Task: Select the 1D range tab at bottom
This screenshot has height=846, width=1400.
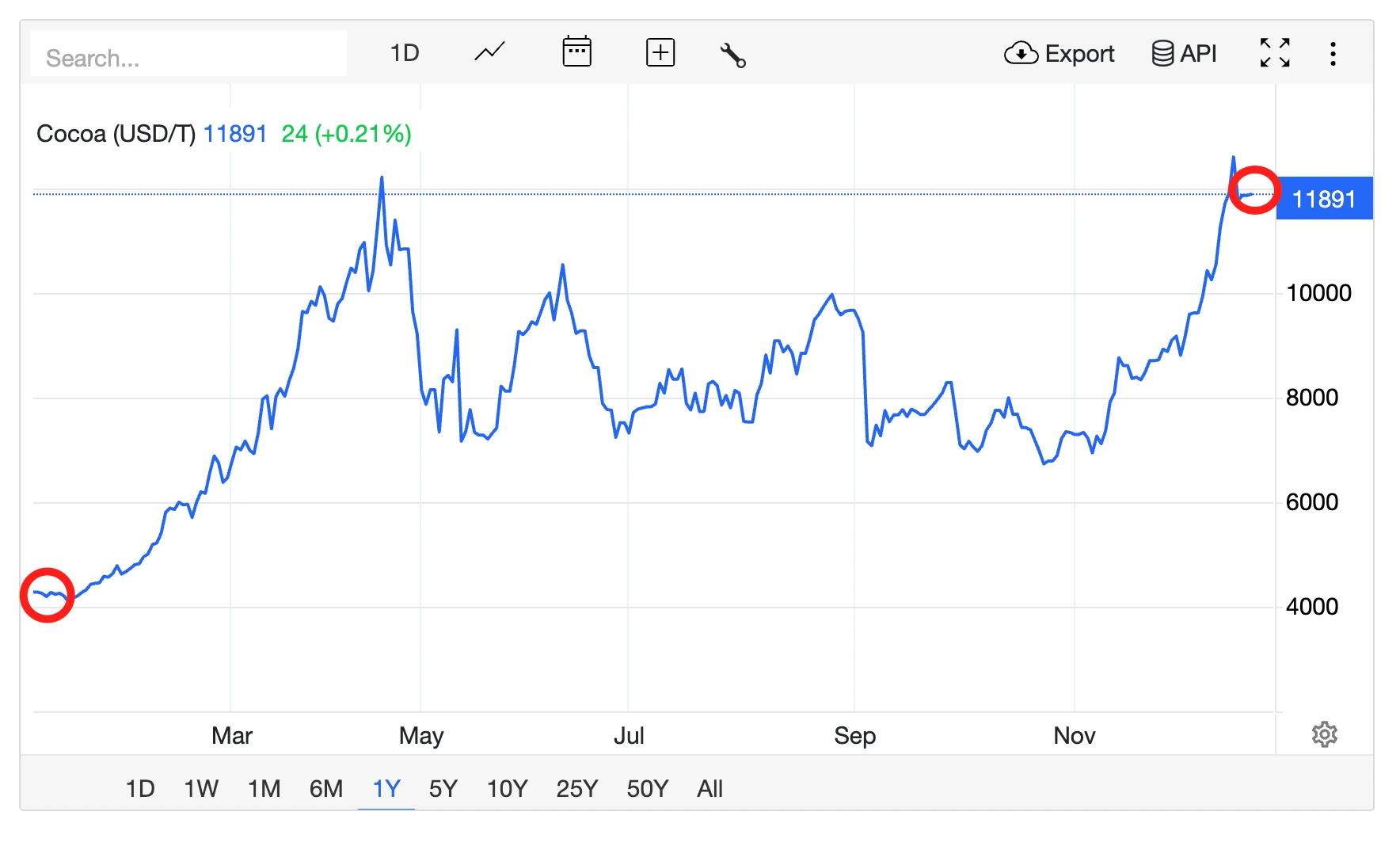Action: click(140, 789)
